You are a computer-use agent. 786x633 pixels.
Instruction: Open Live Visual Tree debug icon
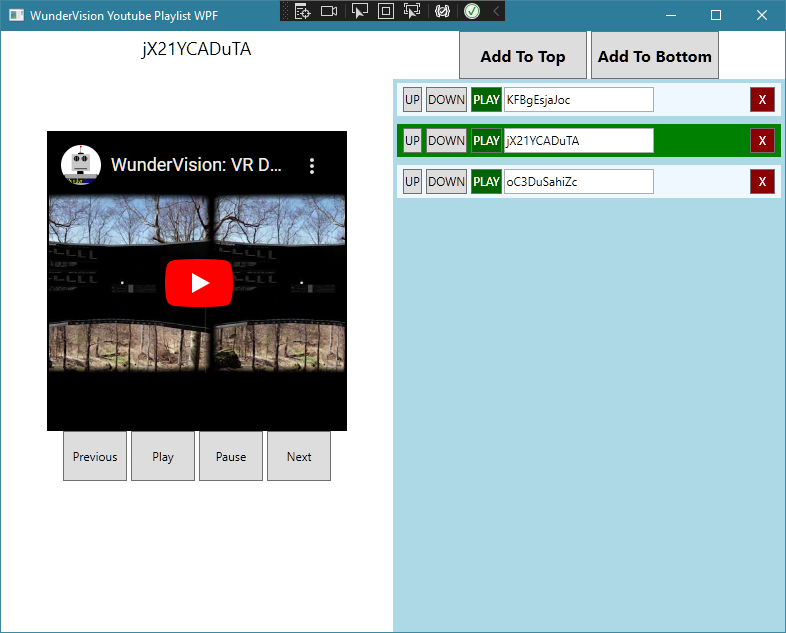click(x=302, y=11)
